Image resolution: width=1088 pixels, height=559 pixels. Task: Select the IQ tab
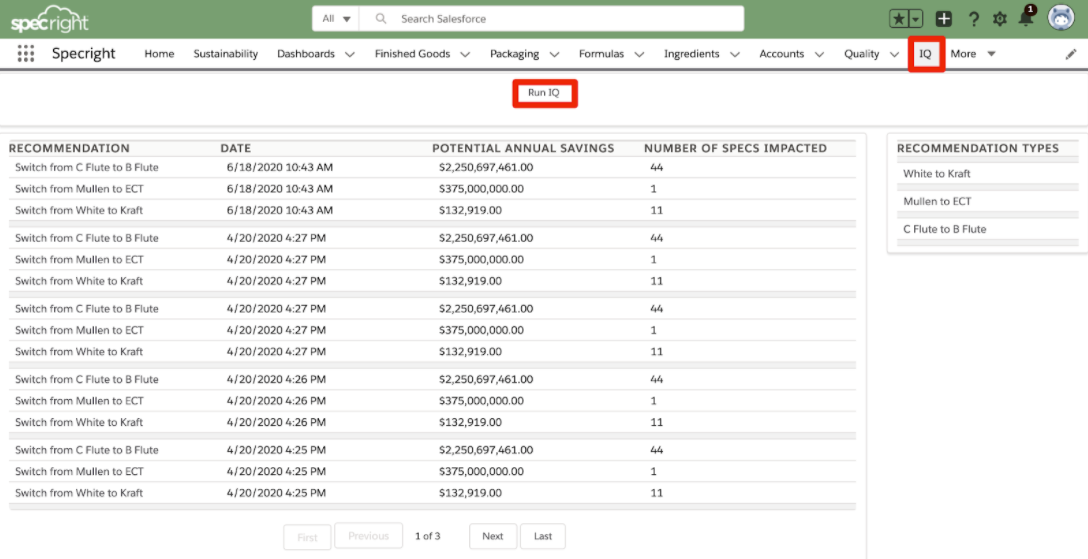(x=925, y=54)
